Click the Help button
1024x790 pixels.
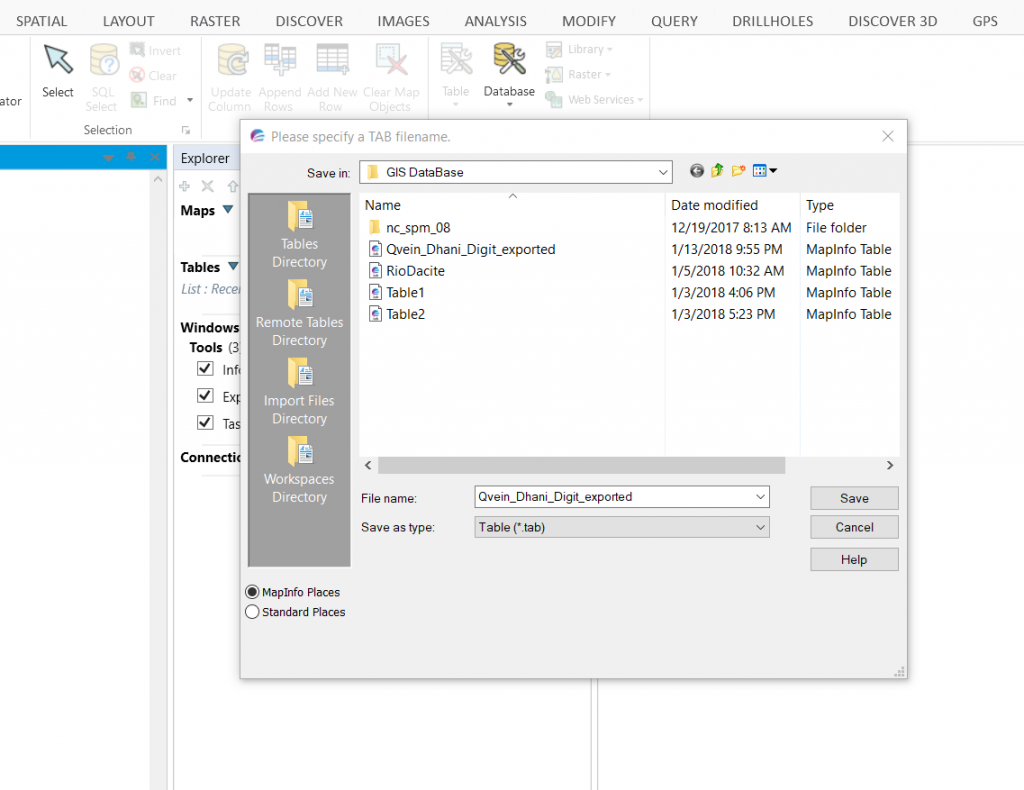click(x=853, y=559)
